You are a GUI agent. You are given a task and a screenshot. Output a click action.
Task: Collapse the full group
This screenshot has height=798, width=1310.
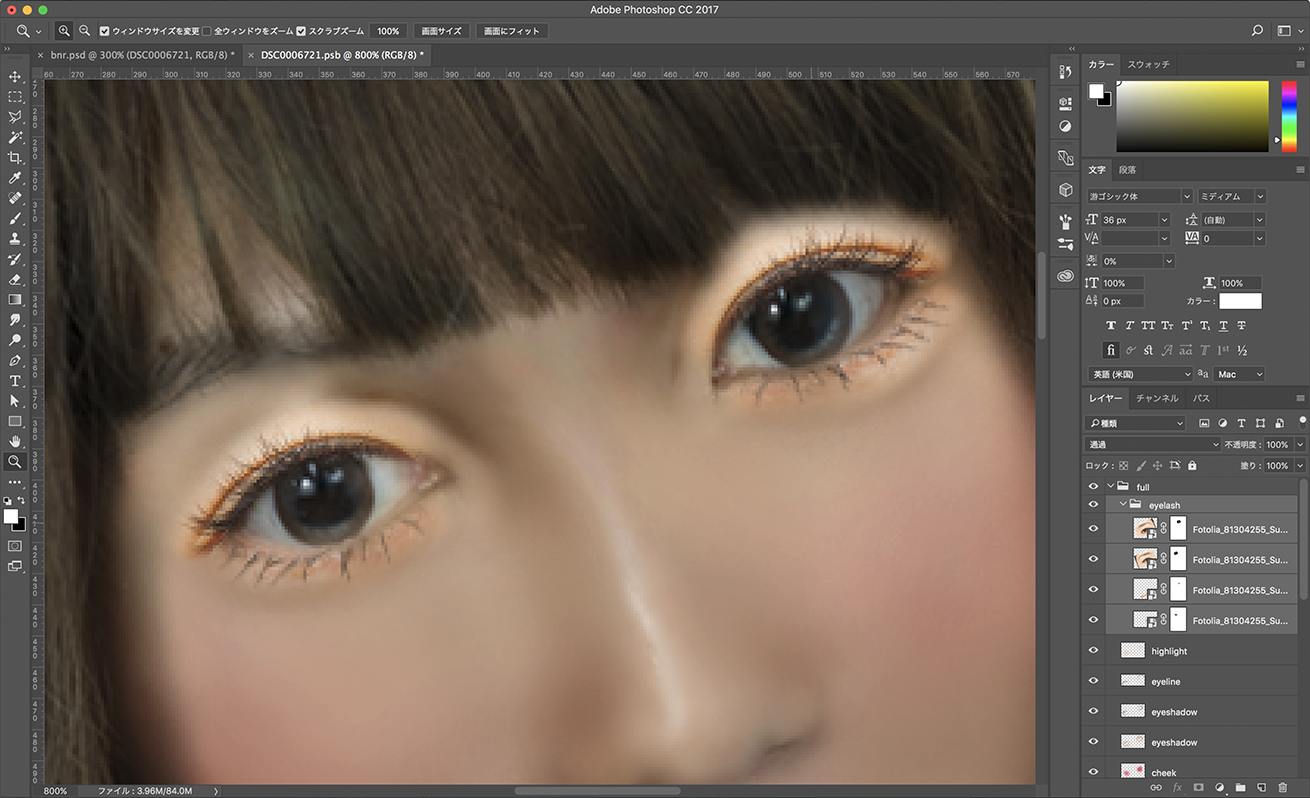(x=1111, y=487)
